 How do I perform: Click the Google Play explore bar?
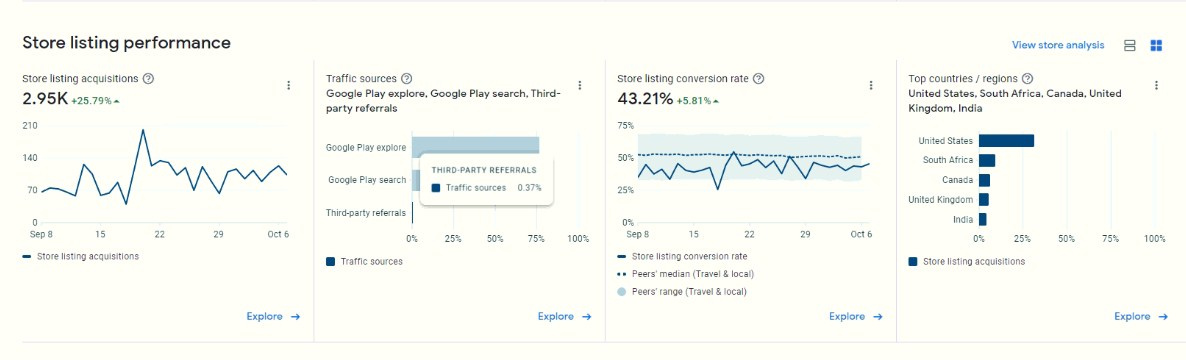[476, 146]
